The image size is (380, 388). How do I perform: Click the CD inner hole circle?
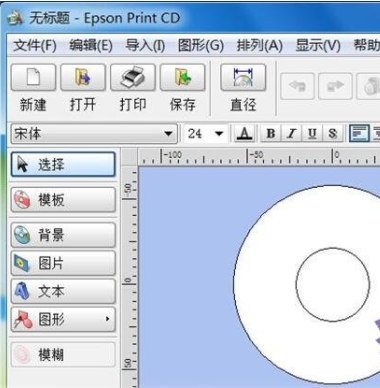(332, 284)
